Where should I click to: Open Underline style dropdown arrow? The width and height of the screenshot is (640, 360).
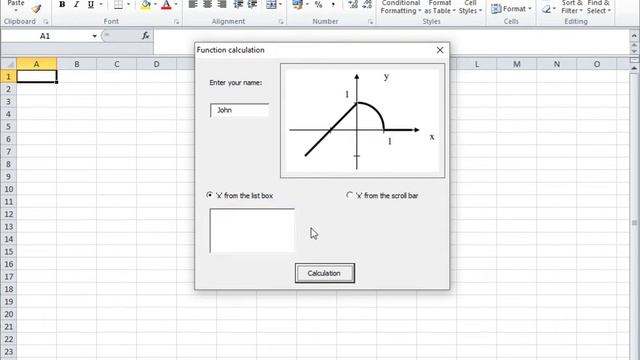point(101,4)
